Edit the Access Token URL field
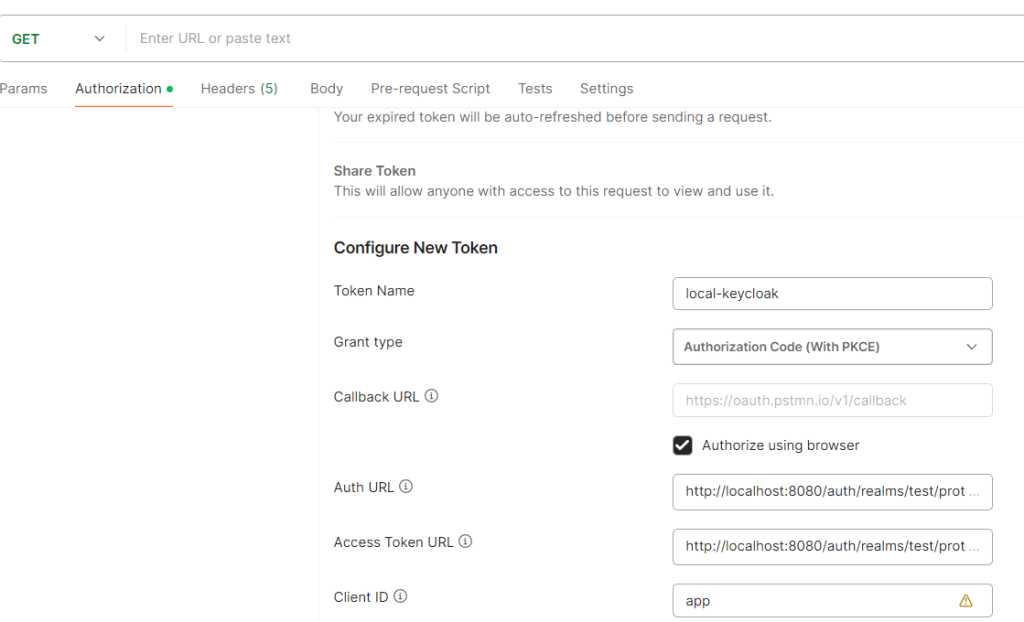Screen dimensions: 1024x622 (832, 547)
